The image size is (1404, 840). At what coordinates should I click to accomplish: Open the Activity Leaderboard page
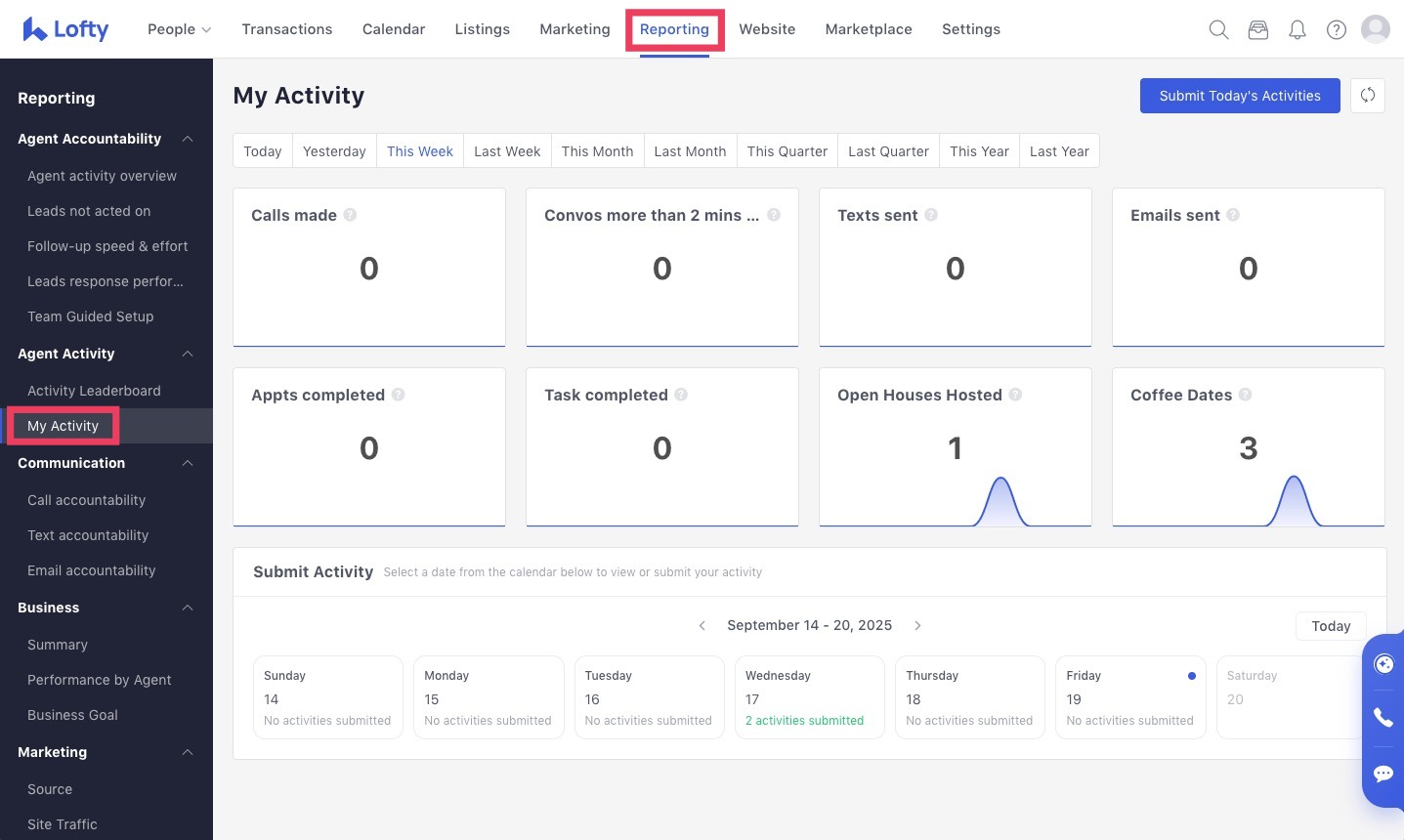[x=94, y=391]
